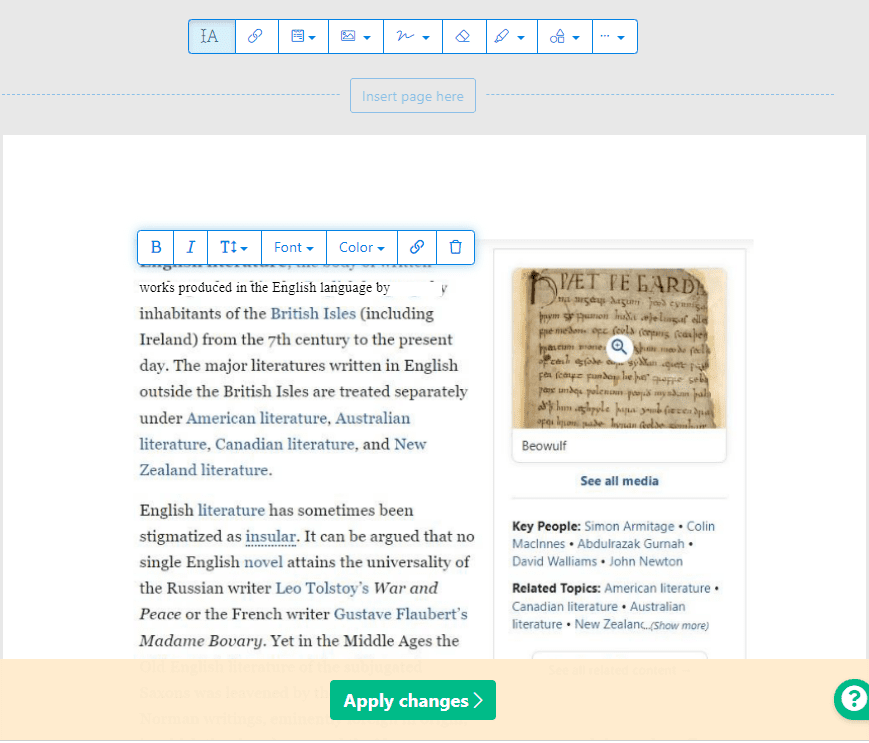This screenshot has height=743, width=869.
Task: Open the Color picker dropdown
Action: tap(361, 247)
